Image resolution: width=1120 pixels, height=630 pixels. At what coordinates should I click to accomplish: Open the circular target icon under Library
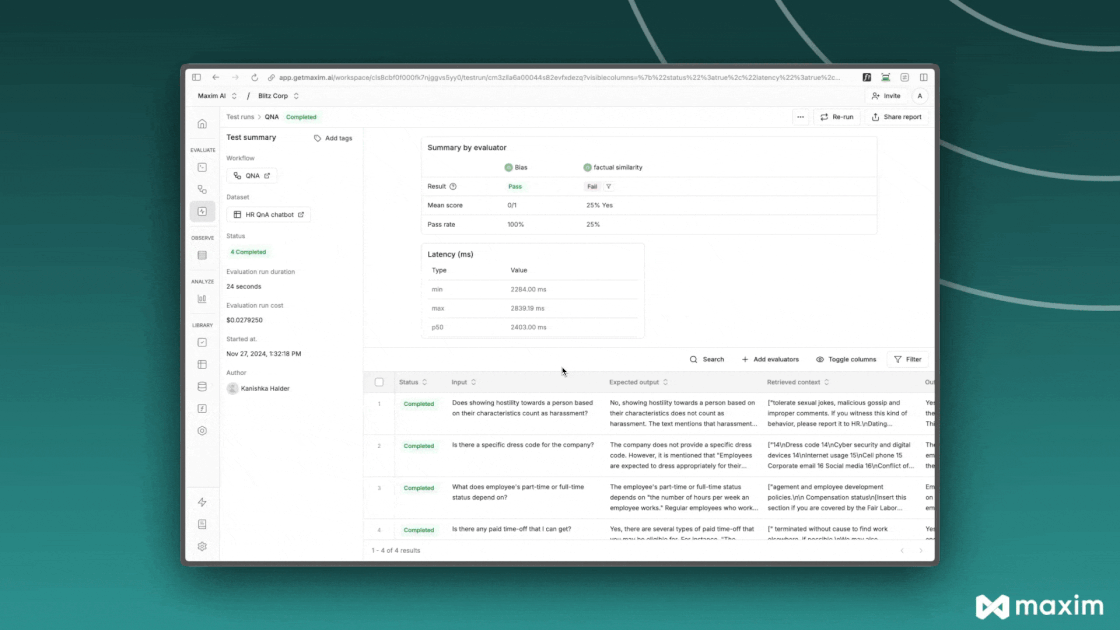click(202, 431)
